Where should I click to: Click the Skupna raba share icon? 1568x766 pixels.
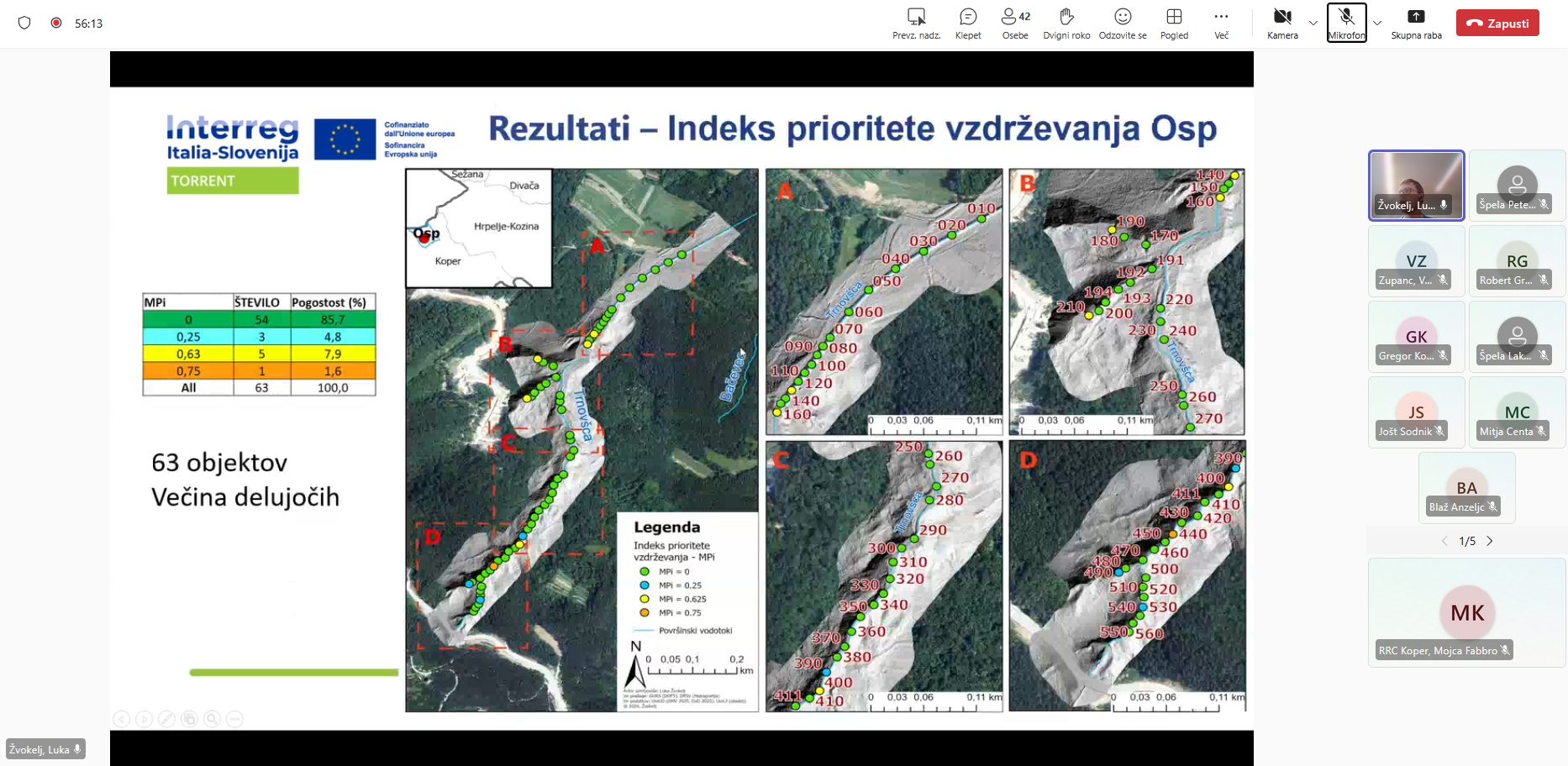point(1416,17)
